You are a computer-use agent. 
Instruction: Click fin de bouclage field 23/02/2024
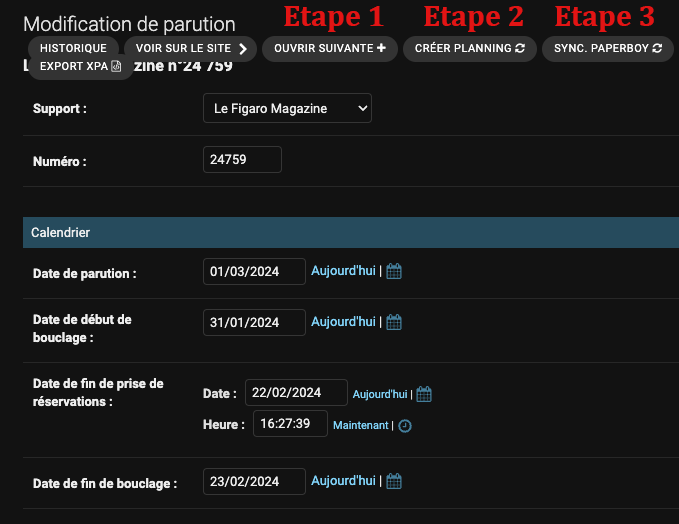pyautogui.click(x=254, y=482)
